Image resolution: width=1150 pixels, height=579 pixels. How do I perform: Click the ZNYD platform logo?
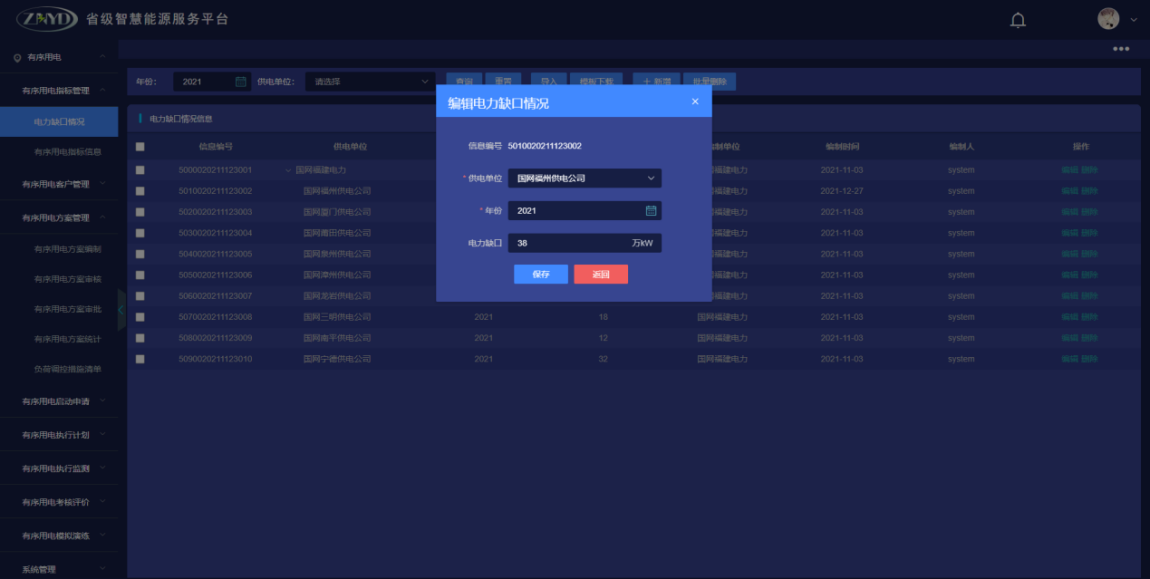(x=47, y=19)
